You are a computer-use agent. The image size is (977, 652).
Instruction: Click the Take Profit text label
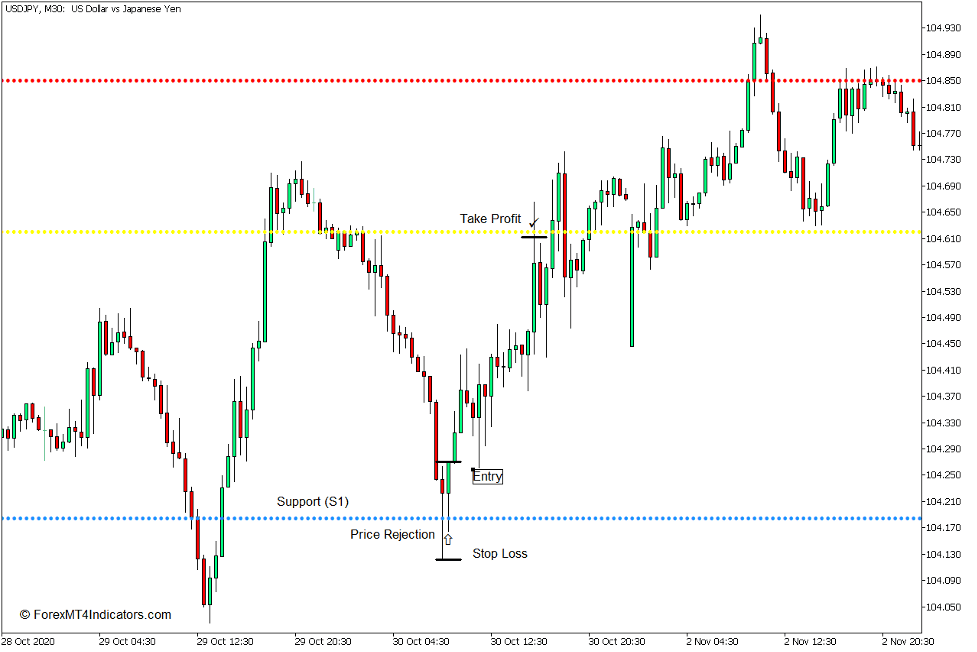click(488, 219)
